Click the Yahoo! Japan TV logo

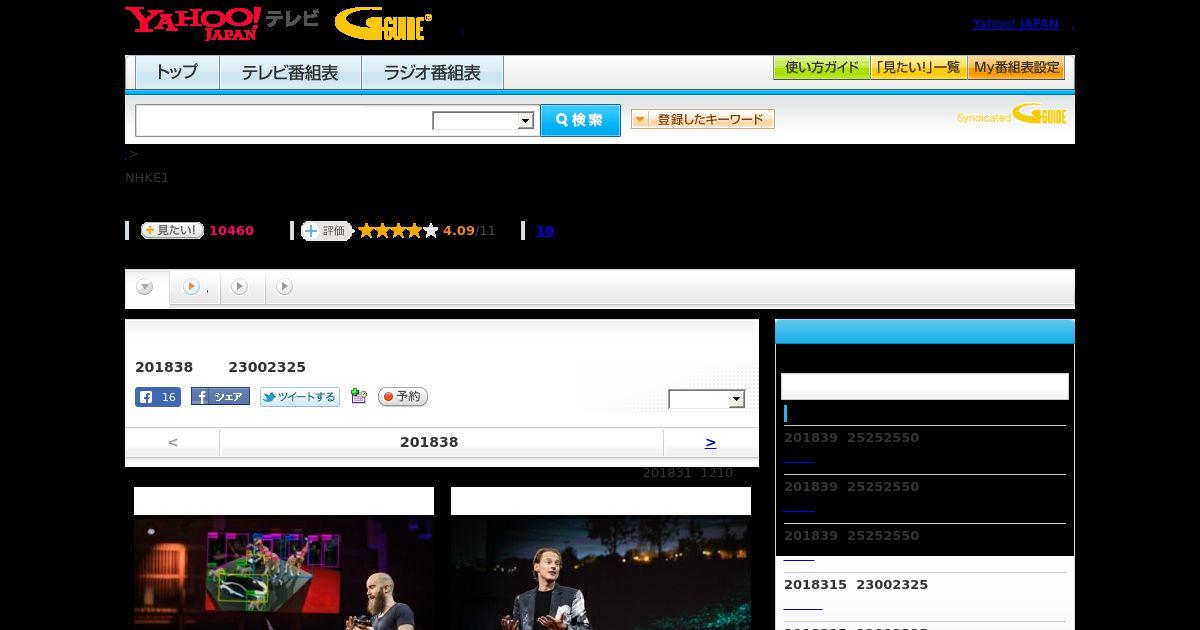[x=222, y=23]
